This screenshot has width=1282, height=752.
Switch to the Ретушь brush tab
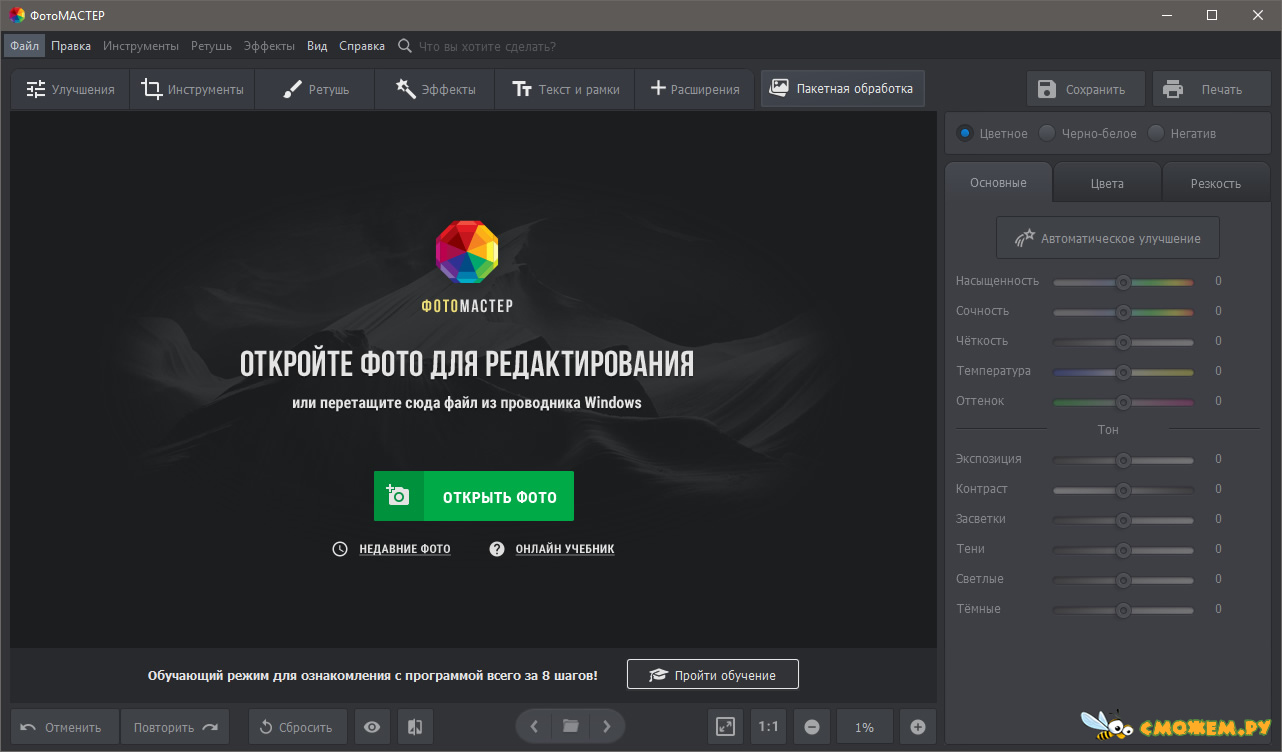tap(315, 89)
